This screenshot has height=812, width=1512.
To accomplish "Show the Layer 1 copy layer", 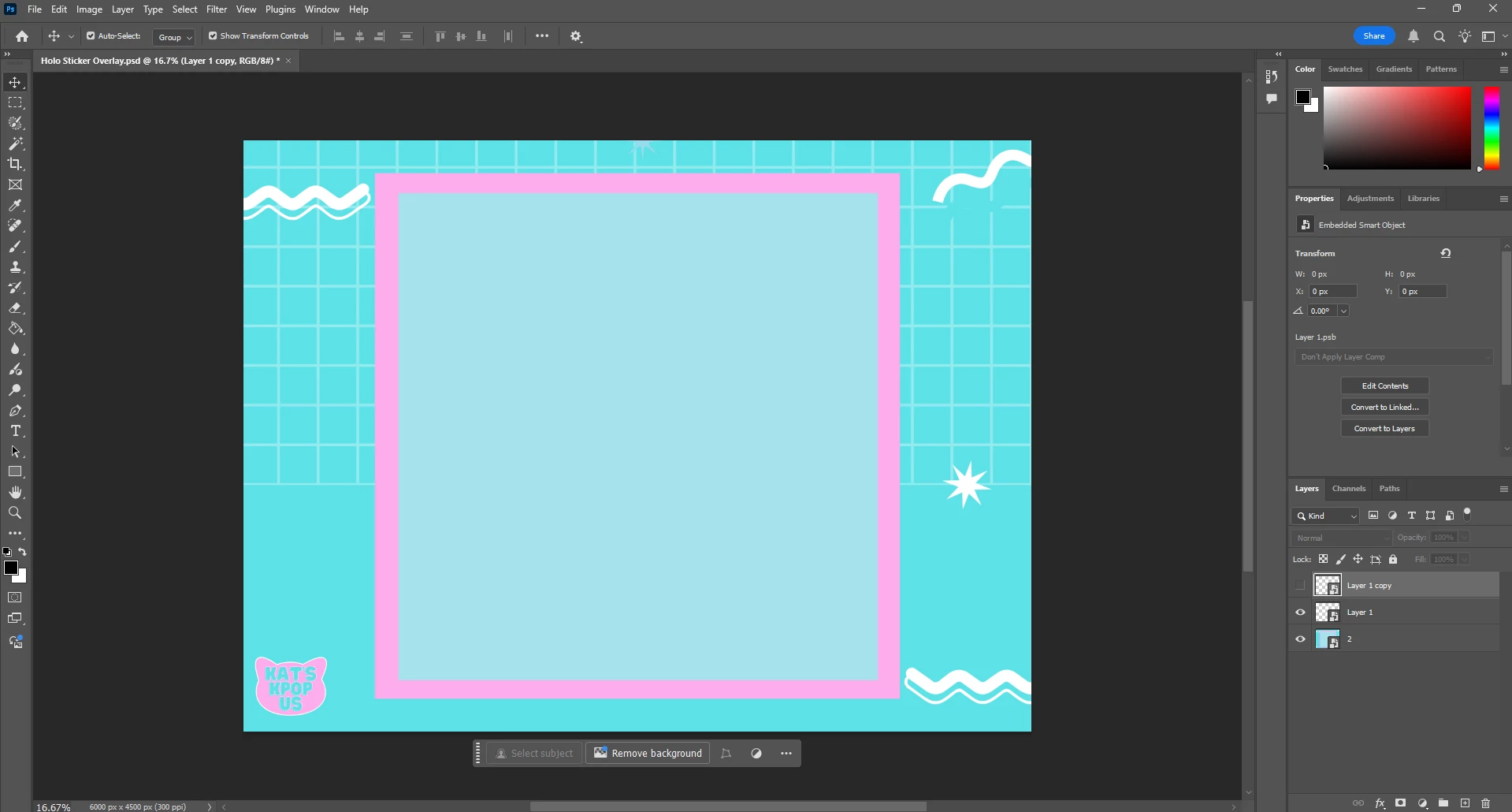I will (1300, 586).
